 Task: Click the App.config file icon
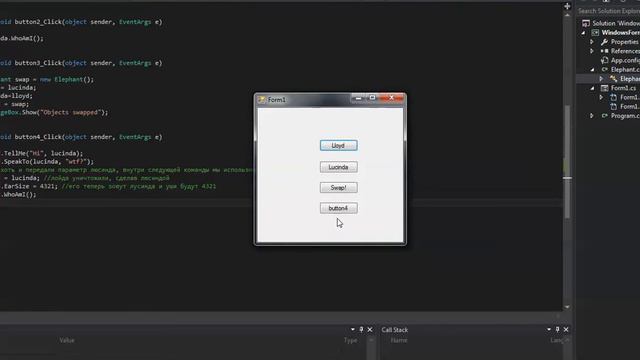(x=604, y=60)
